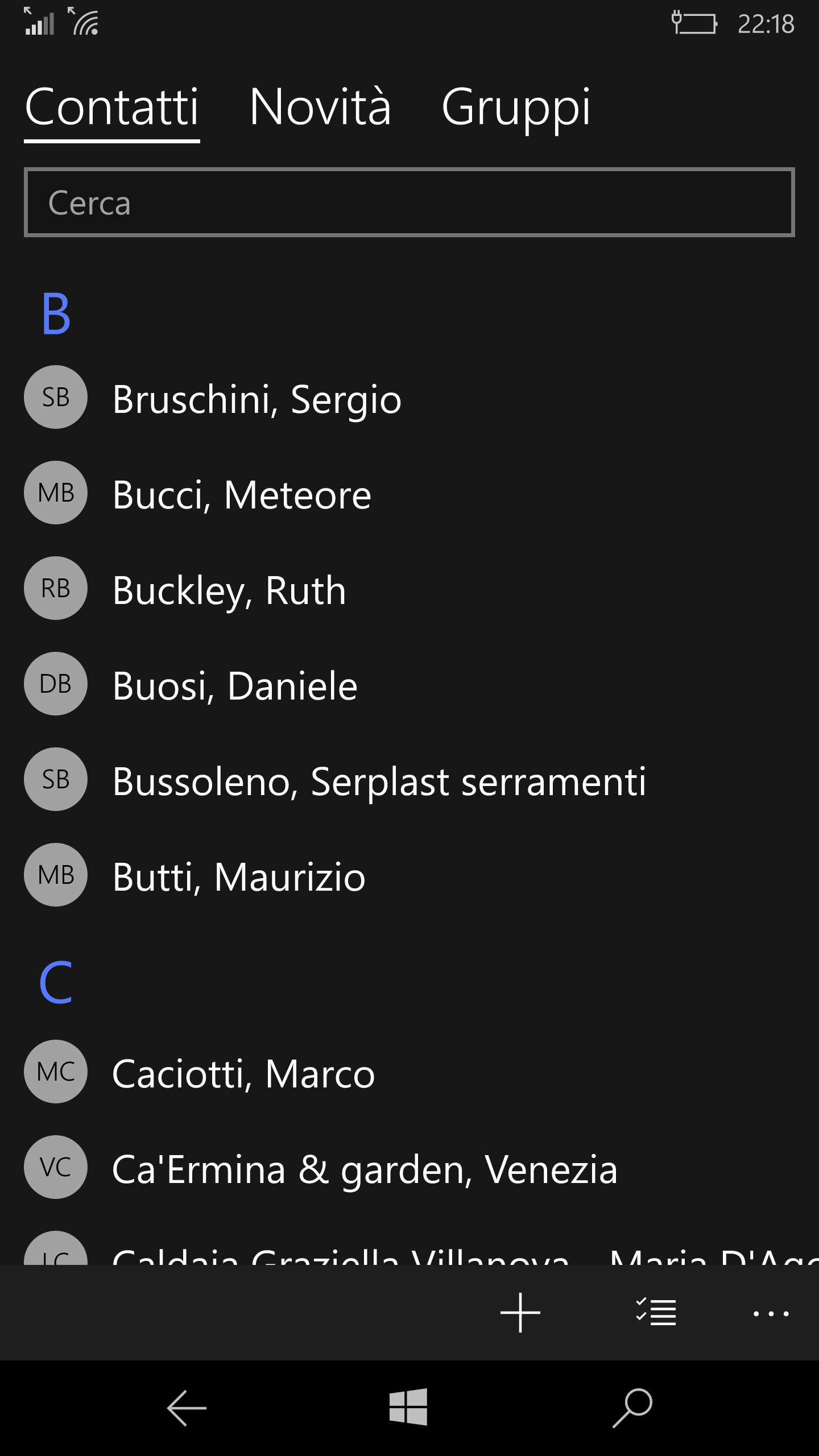Click the Cerca search field
Image resolution: width=819 pixels, height=1456 pixels.
click(409, 202)
